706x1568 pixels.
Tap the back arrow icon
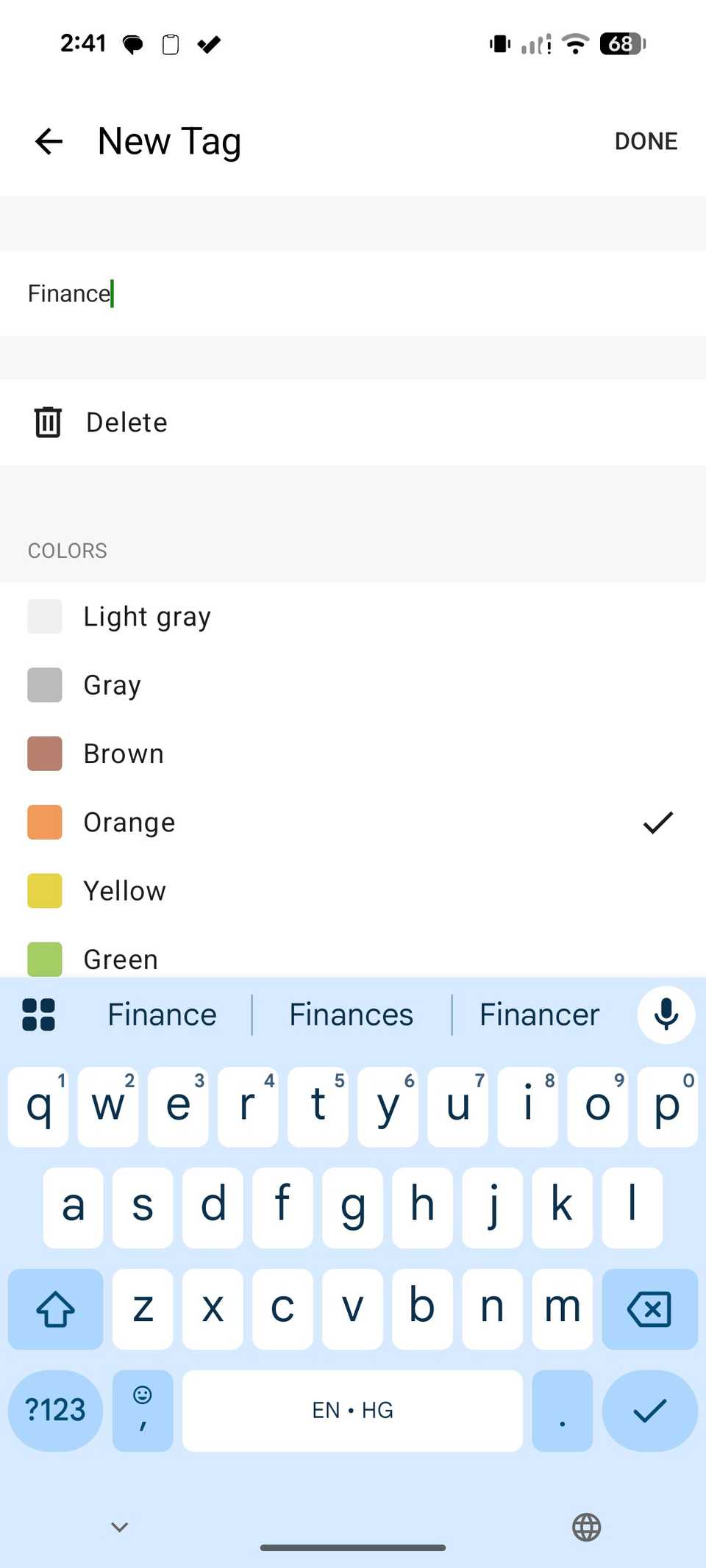49,141
